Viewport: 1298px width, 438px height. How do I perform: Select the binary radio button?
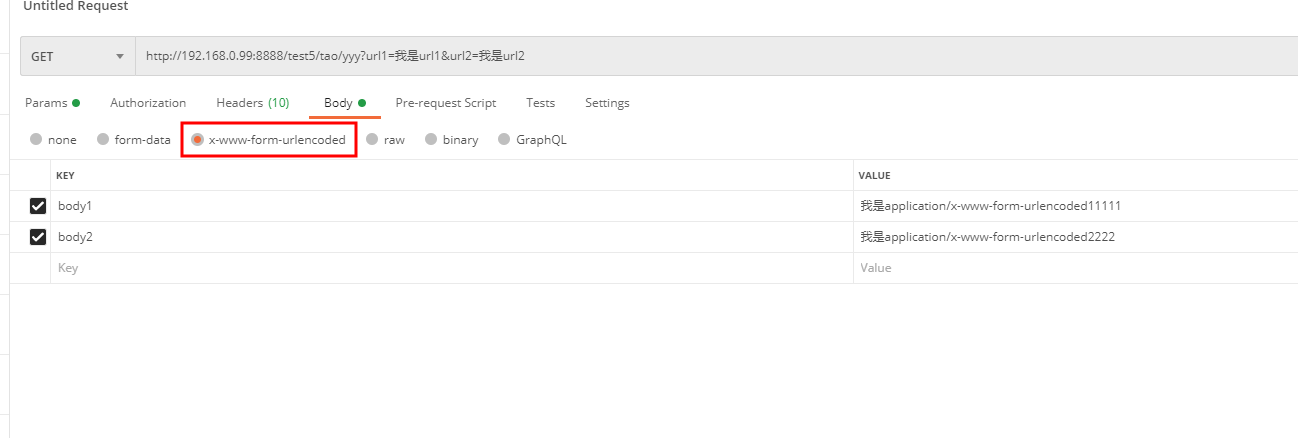[x=431, y=140]
